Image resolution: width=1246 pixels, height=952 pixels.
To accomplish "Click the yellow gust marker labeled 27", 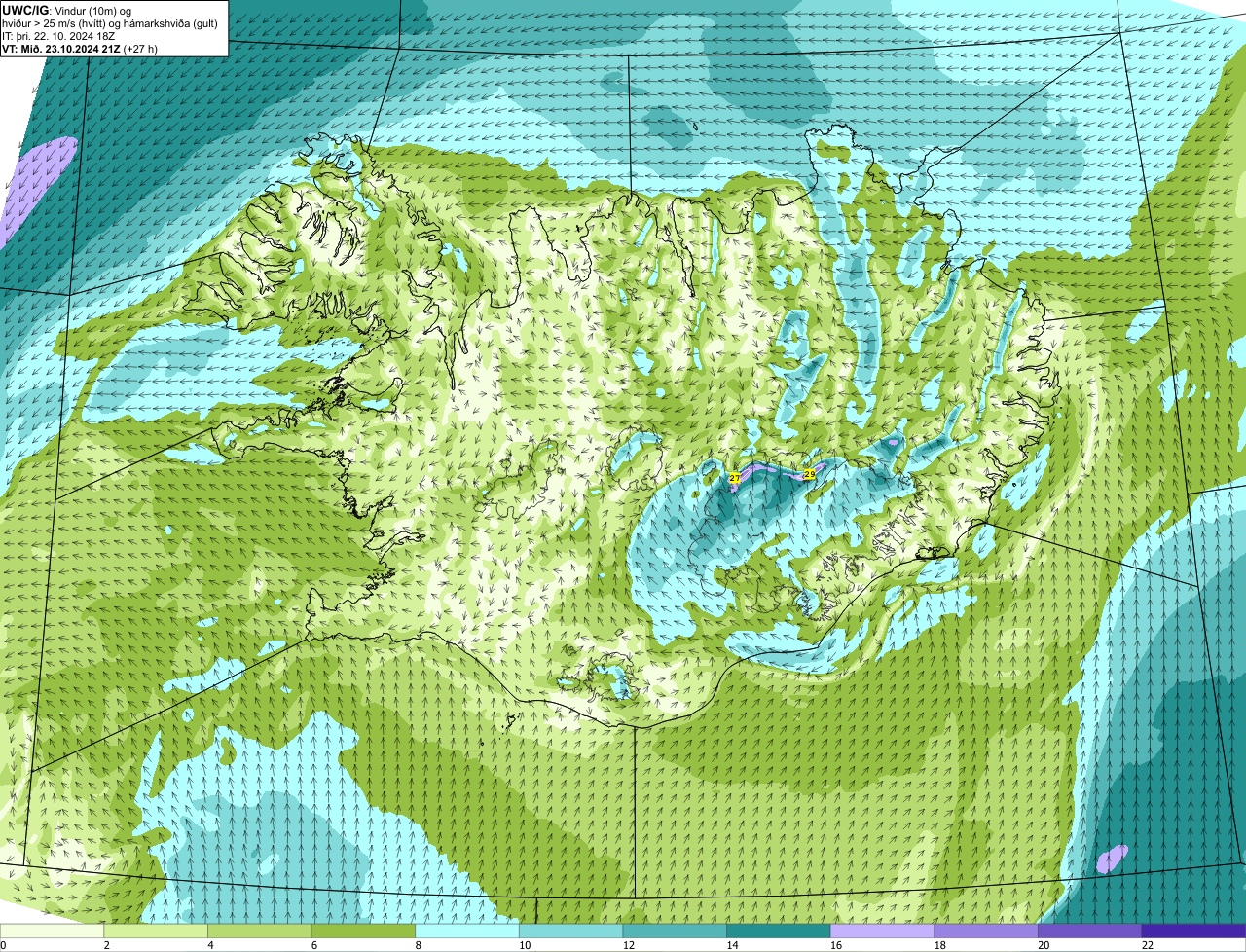I will [x=735, y=478].
